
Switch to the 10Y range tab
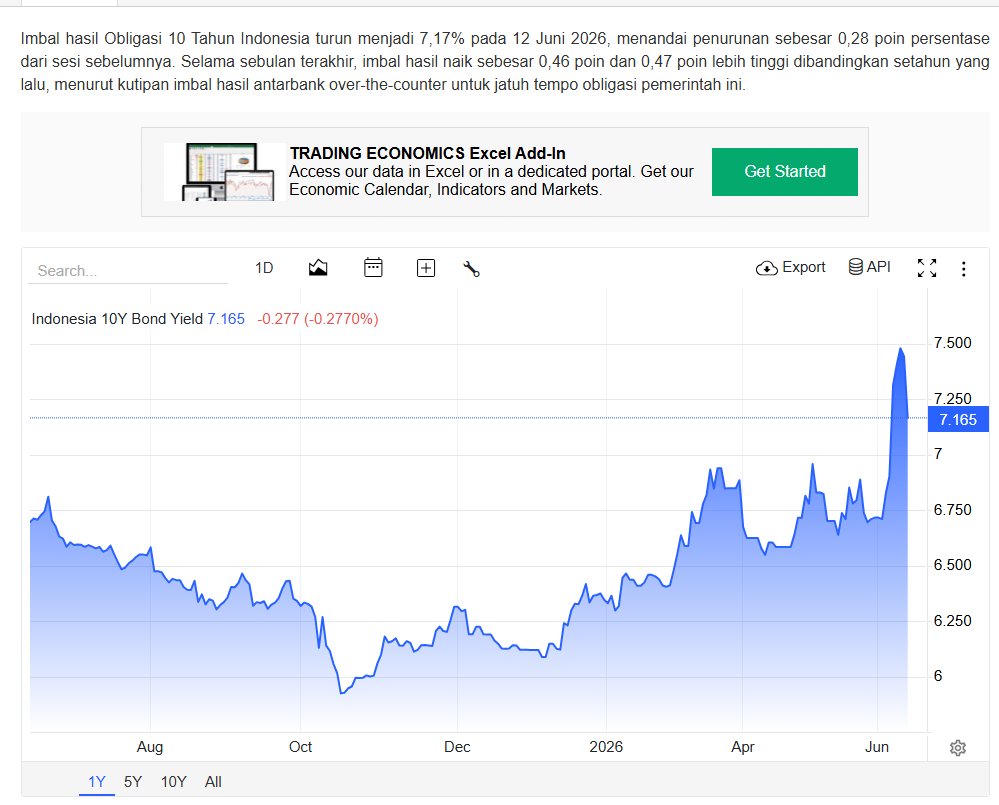click(x=173, y=781)
